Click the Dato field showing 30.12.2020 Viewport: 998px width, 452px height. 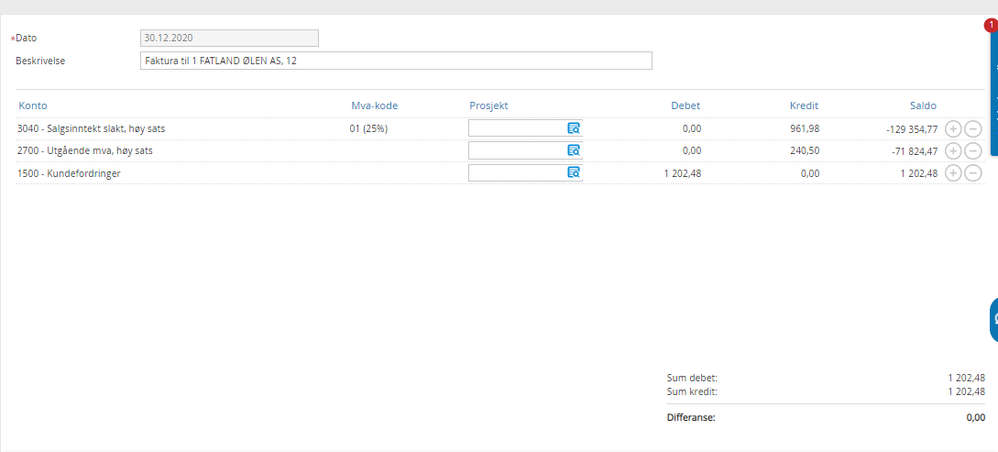pos(229,38)
